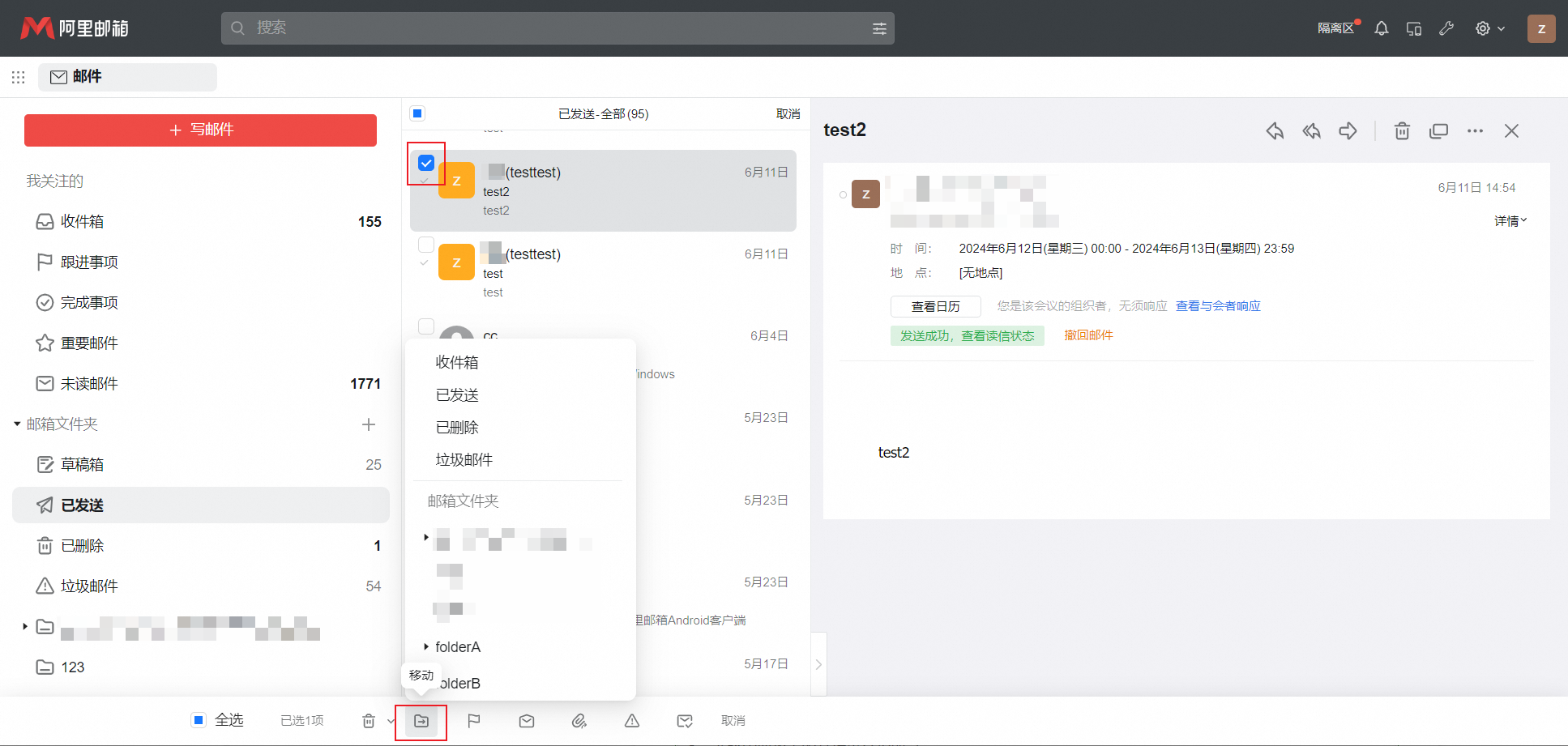
Task: Click the 撤回邮件 recall link
Action: click(x=1088, y=335)
